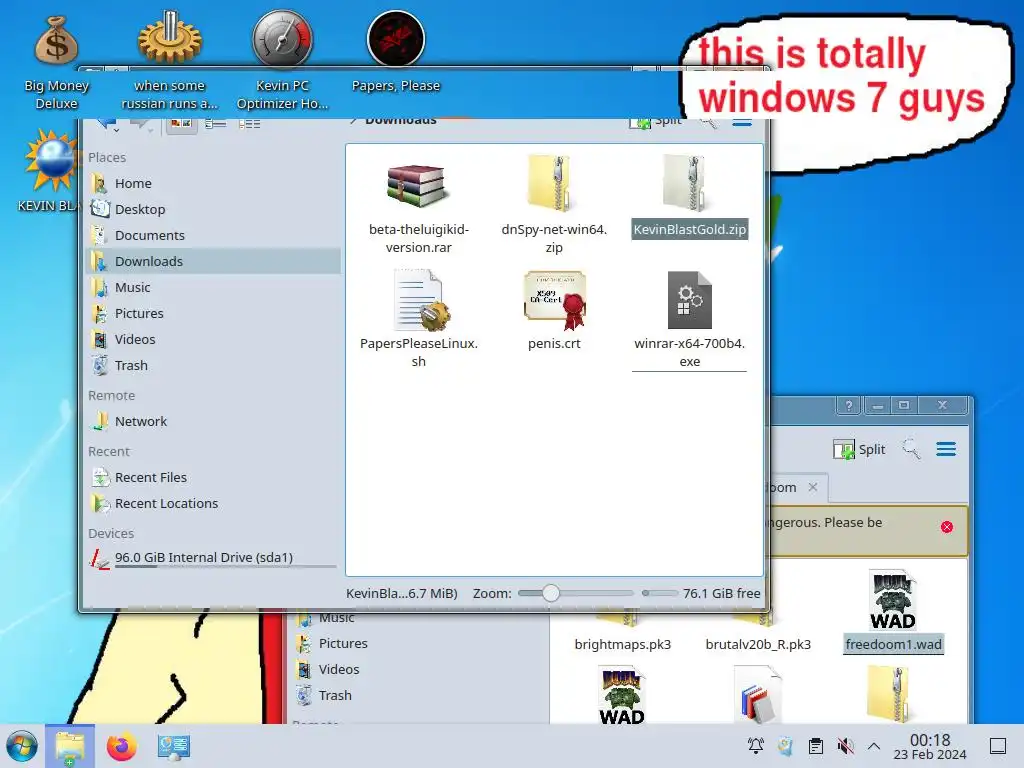Click the zoom slider handle in the status bar
Image resolution: width=1024 pixels, height=768 pixels.
(x=551, y=593)
